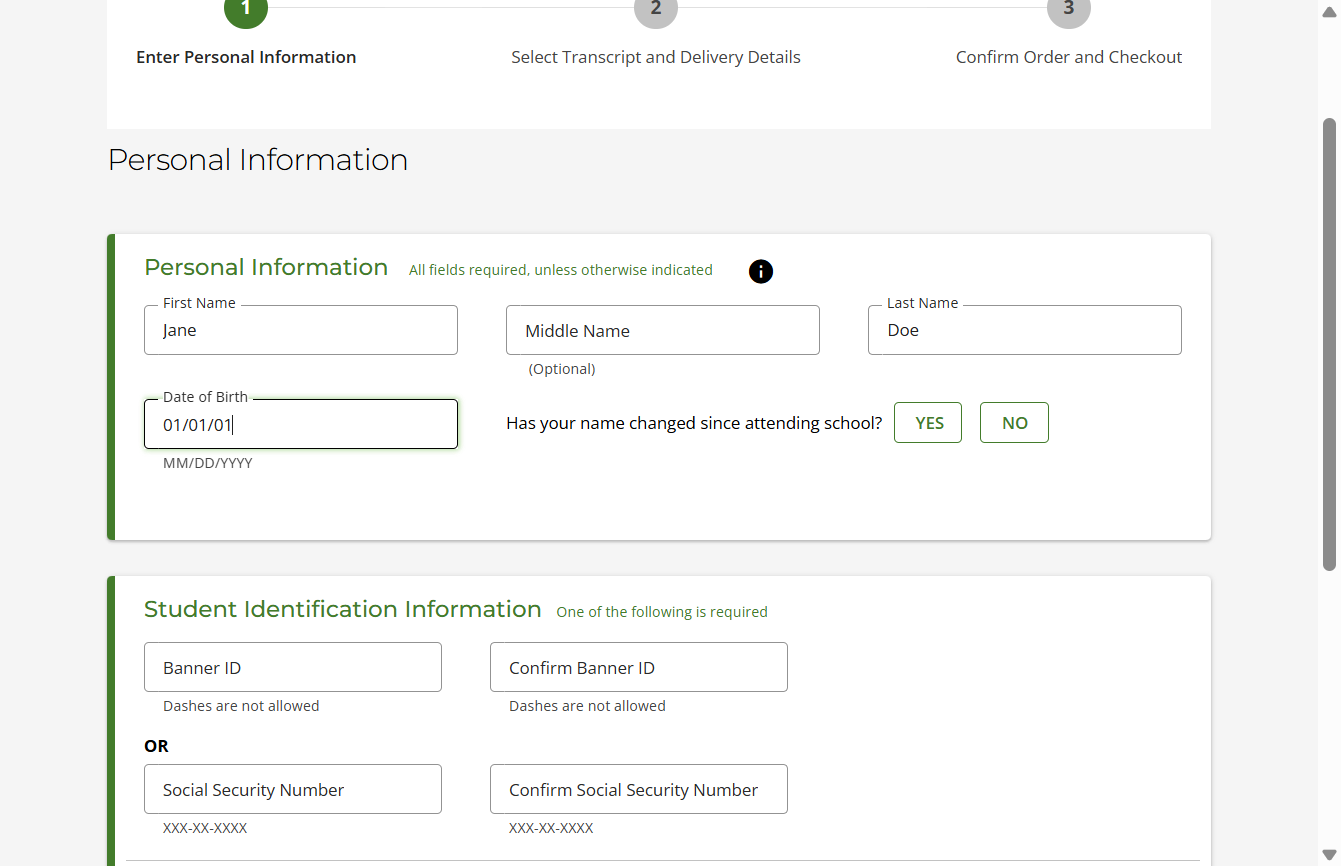Click the Date of Birth input field

tap(301, 424)
